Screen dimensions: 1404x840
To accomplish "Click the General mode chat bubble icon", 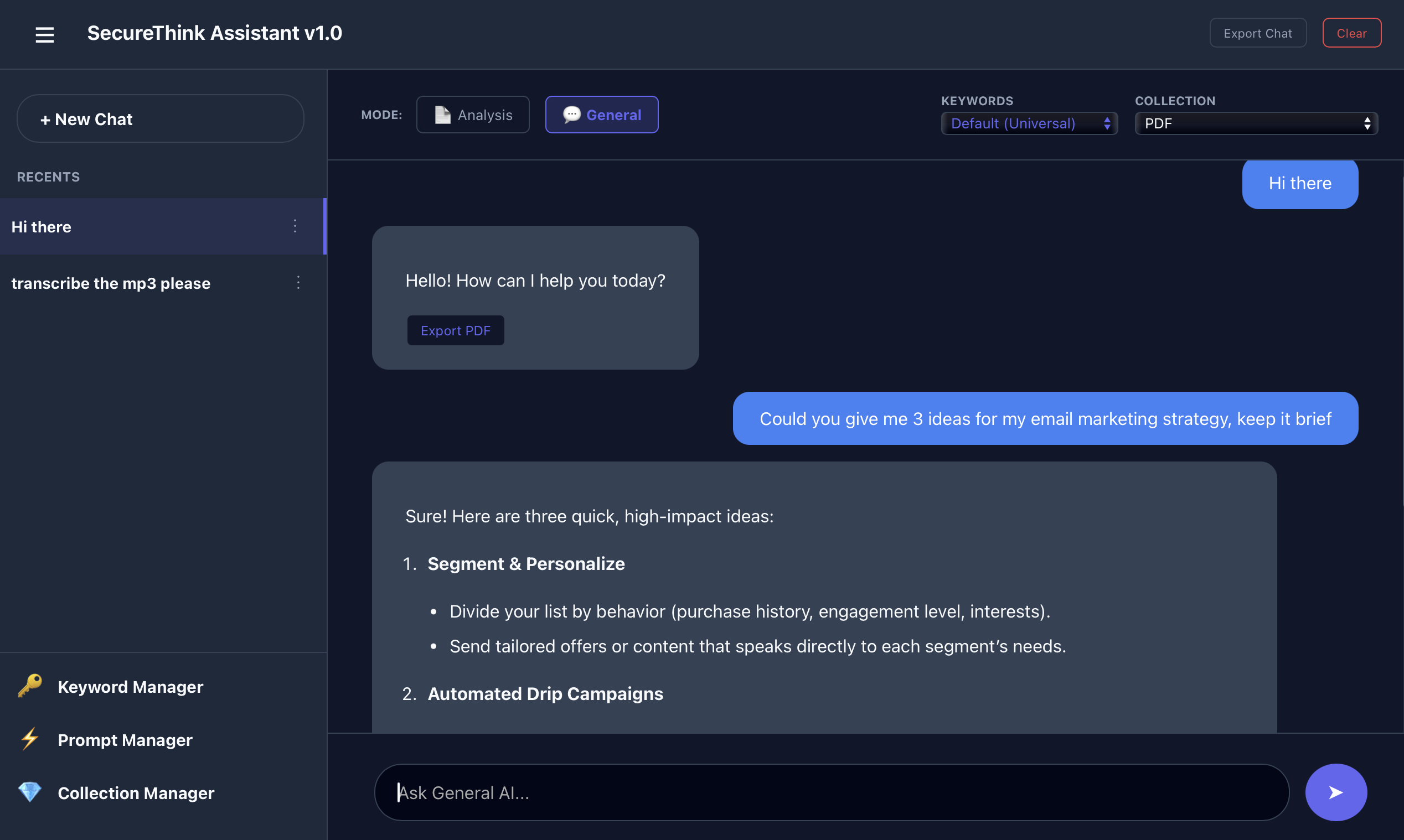I will click(x=572, y=115).
